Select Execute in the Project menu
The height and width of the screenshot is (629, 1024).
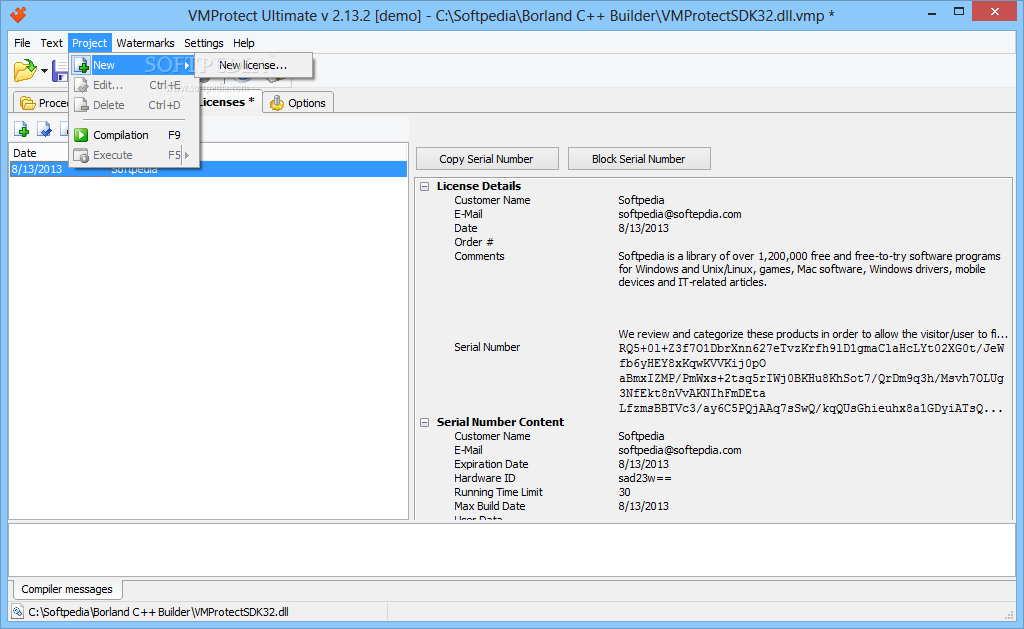click(x=133, y=155)
